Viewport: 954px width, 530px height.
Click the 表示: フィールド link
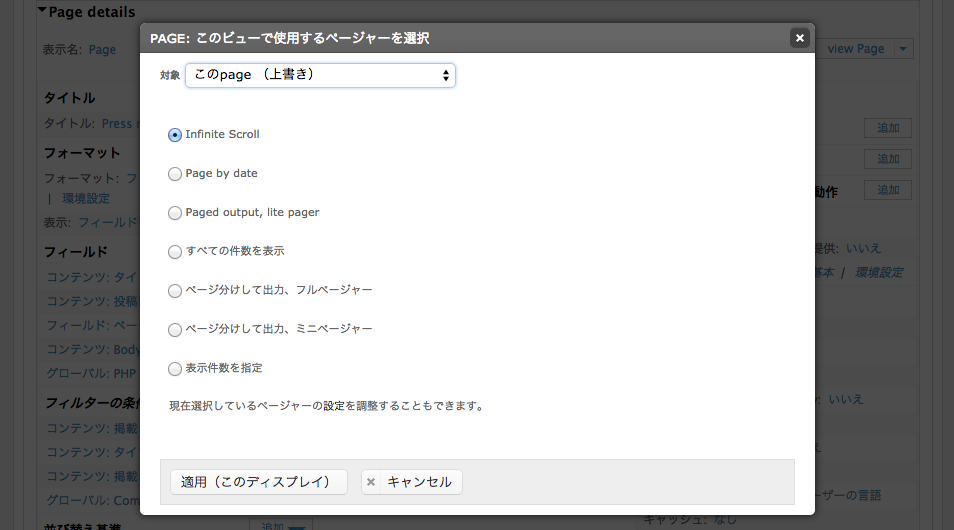tap(108, 223)
